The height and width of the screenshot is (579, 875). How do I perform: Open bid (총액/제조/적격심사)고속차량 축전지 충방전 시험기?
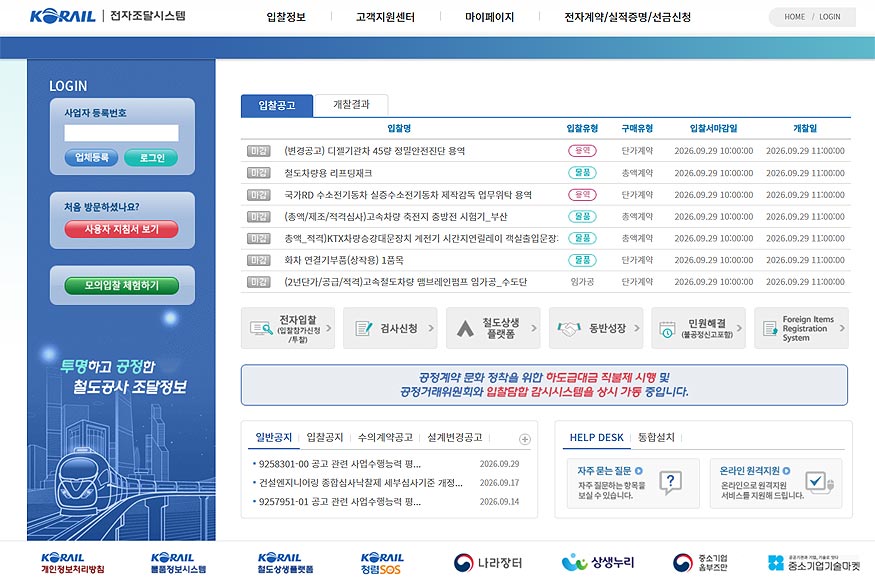pyautogui.click(x=396, y=216)
